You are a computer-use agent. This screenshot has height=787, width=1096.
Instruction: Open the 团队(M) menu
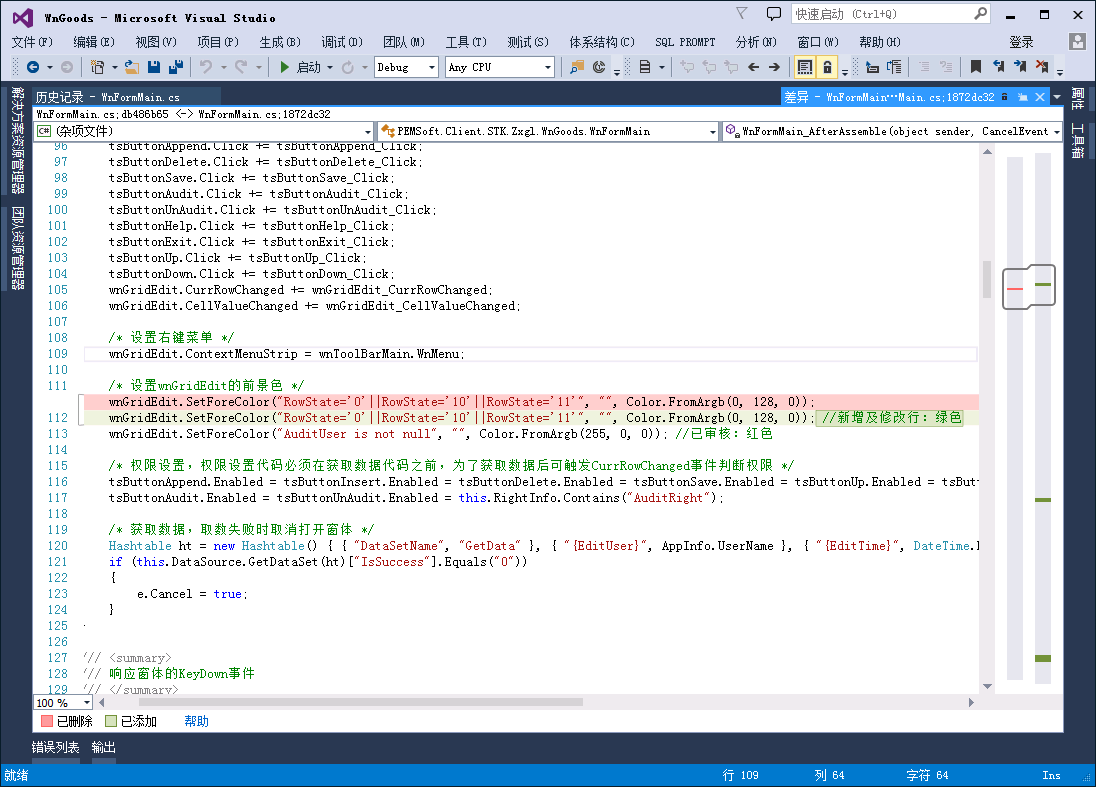tap(404, 42)
